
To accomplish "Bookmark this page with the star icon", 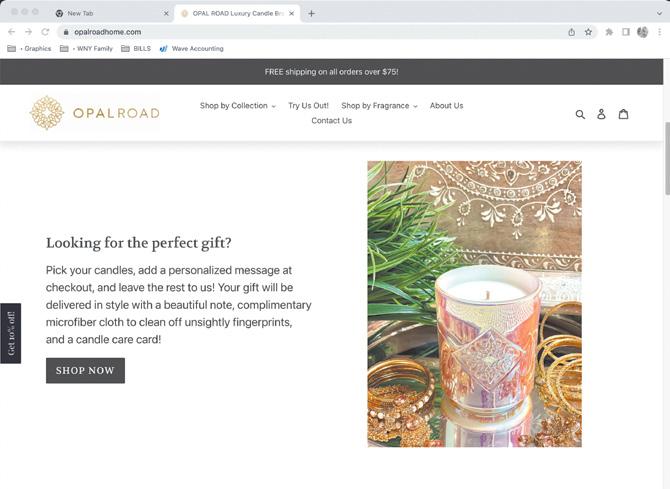I will tap(588, 32).
